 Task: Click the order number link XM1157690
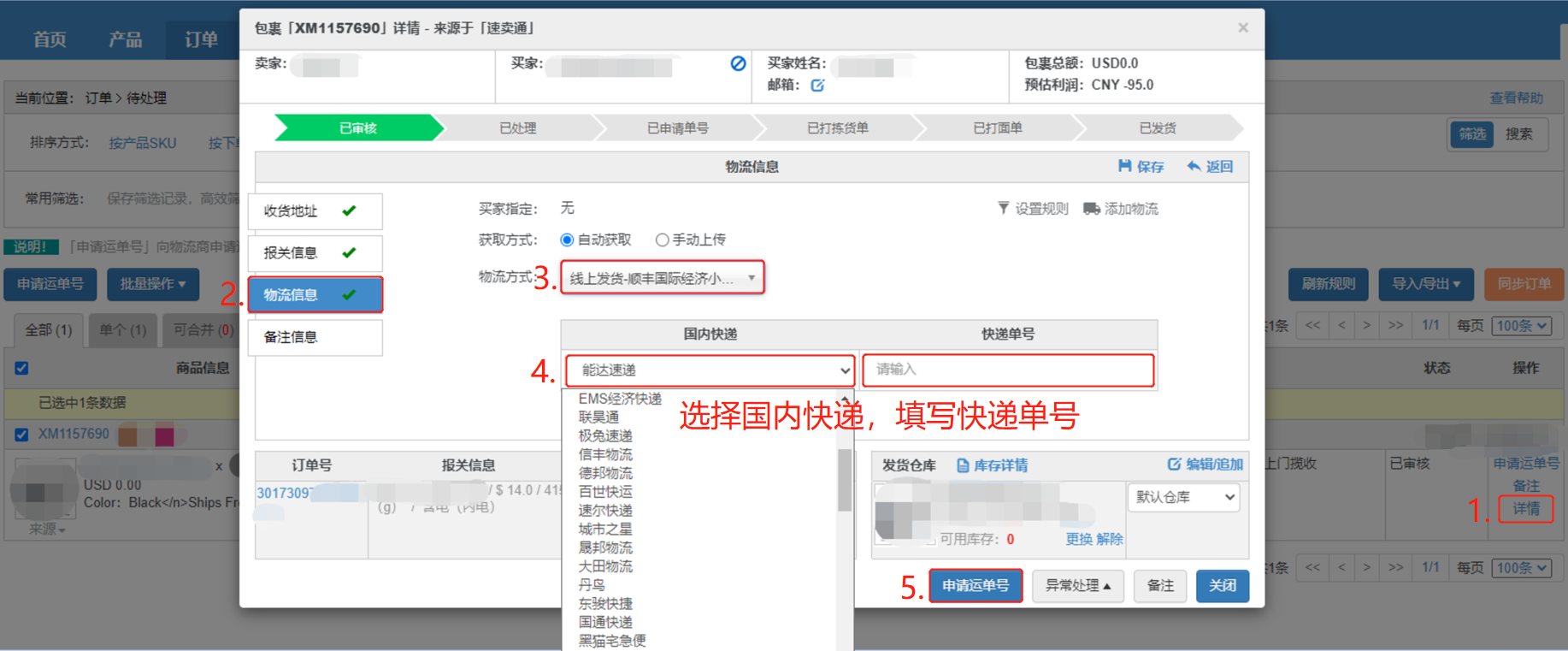click(74, 435)
